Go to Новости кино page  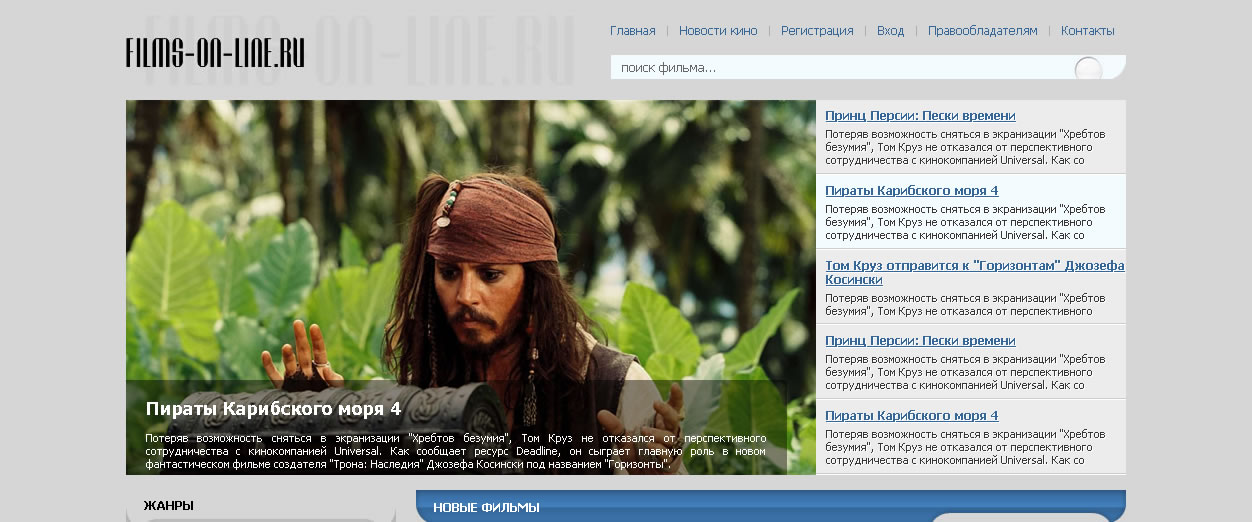pyautogui.click(x=718, y=31)
